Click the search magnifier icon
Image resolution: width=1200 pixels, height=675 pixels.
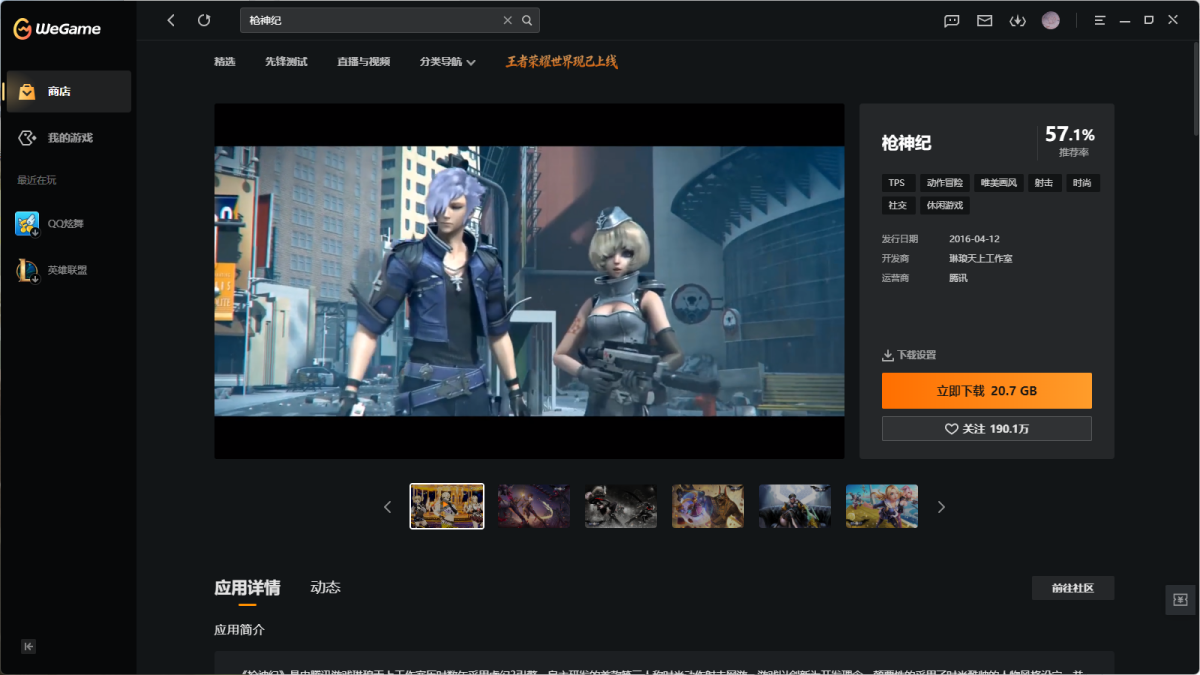click(x=527, y=20)
